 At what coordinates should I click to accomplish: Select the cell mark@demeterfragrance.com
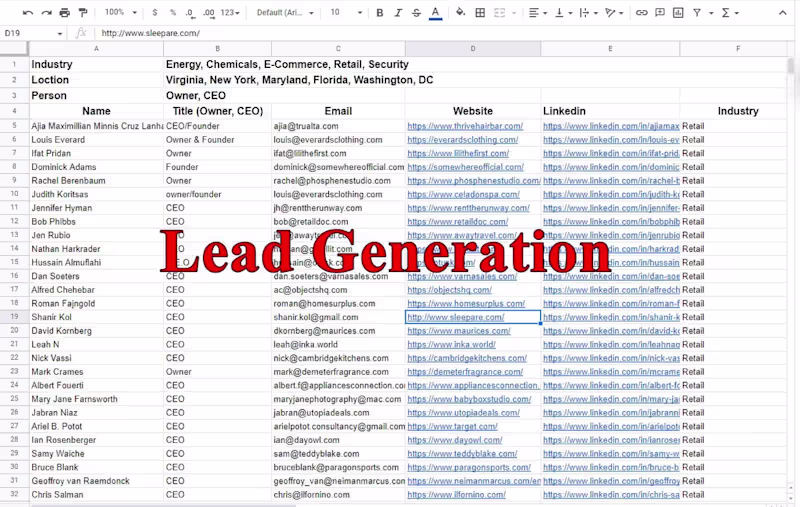coord(338,372)
